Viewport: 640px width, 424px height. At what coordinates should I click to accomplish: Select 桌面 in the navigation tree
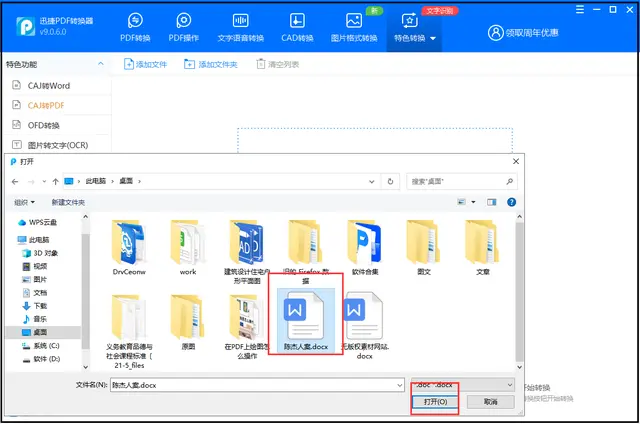point(40,332)
